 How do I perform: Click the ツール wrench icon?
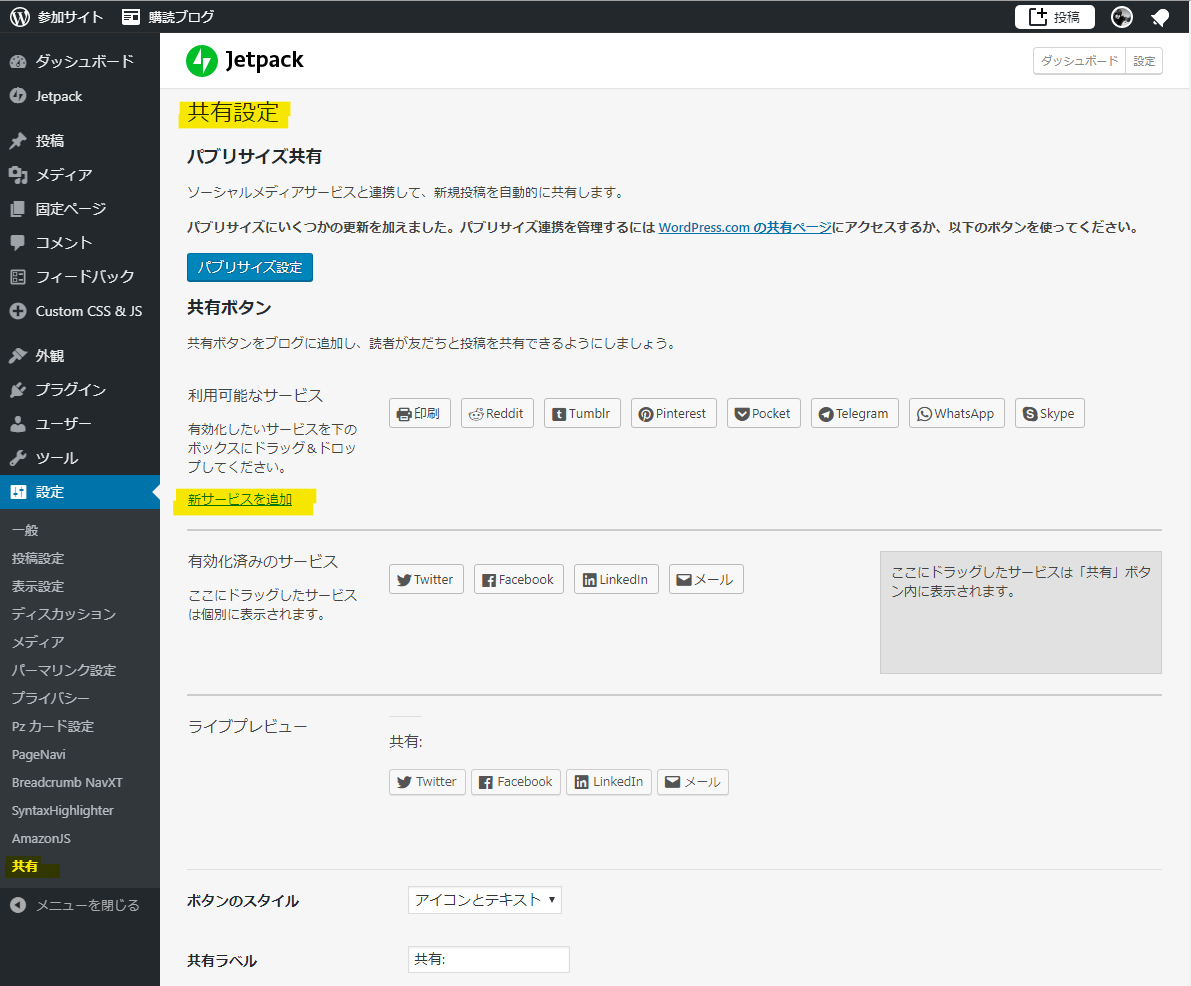(x=18, y=458)
